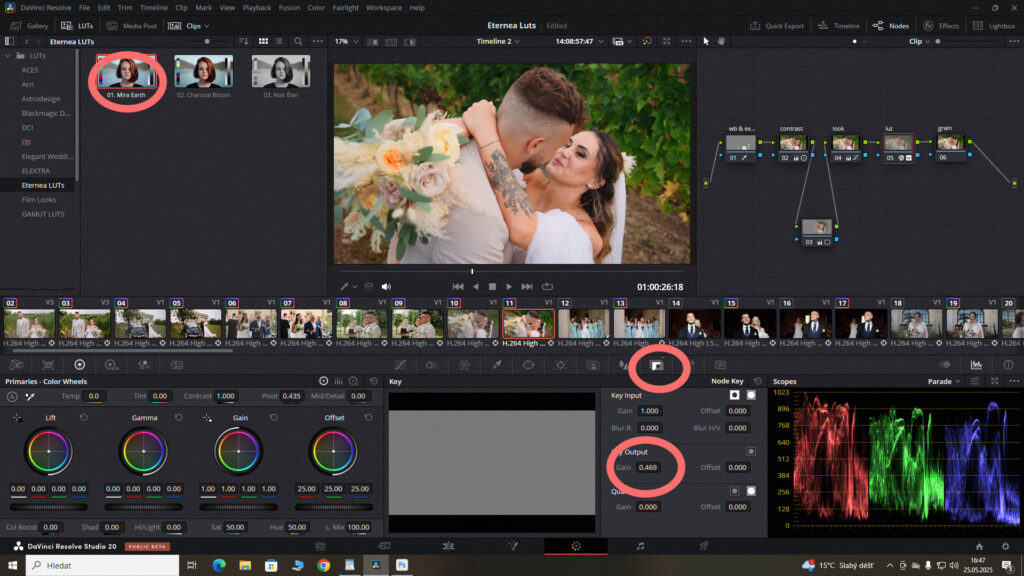The width and height of the screenshot is (1024, 576).
Task: Click the Quick Export button
Action: [x=777, y=25]
